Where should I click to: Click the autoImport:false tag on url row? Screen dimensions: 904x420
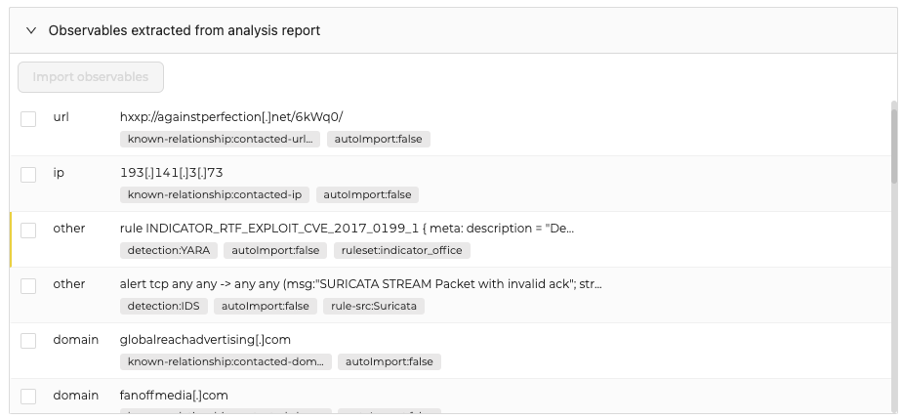click(379, 139)
